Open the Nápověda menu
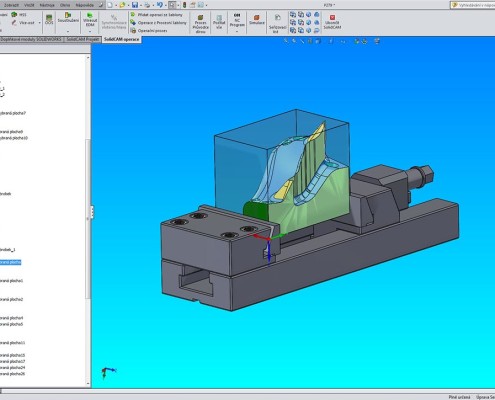This screenshot has width=495, height=400. click(84, 5)
